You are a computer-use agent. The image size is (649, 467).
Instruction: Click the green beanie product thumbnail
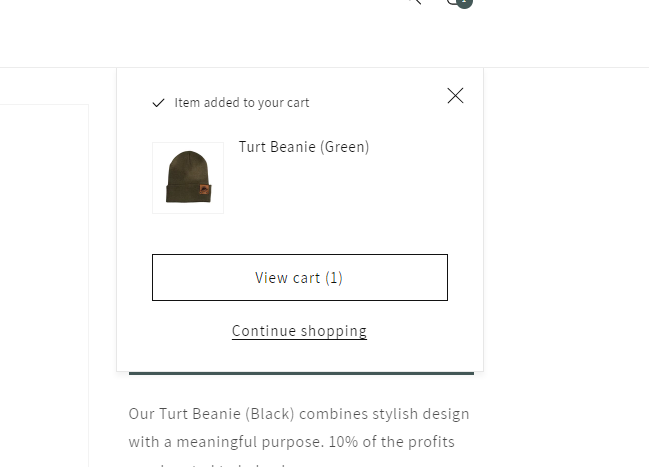click(188, 178)
